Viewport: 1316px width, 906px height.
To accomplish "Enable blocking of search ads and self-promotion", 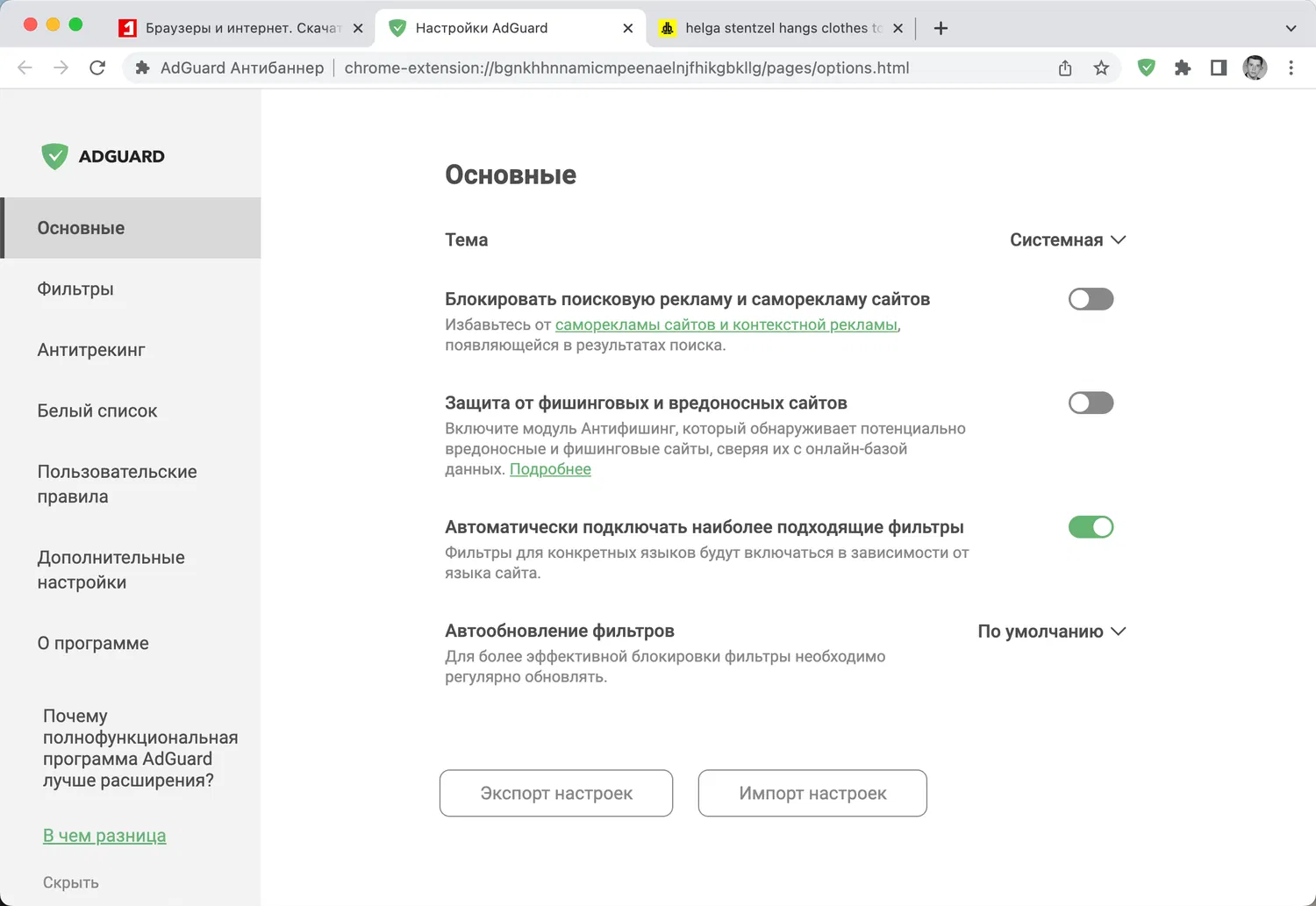I will [1091, 299].
